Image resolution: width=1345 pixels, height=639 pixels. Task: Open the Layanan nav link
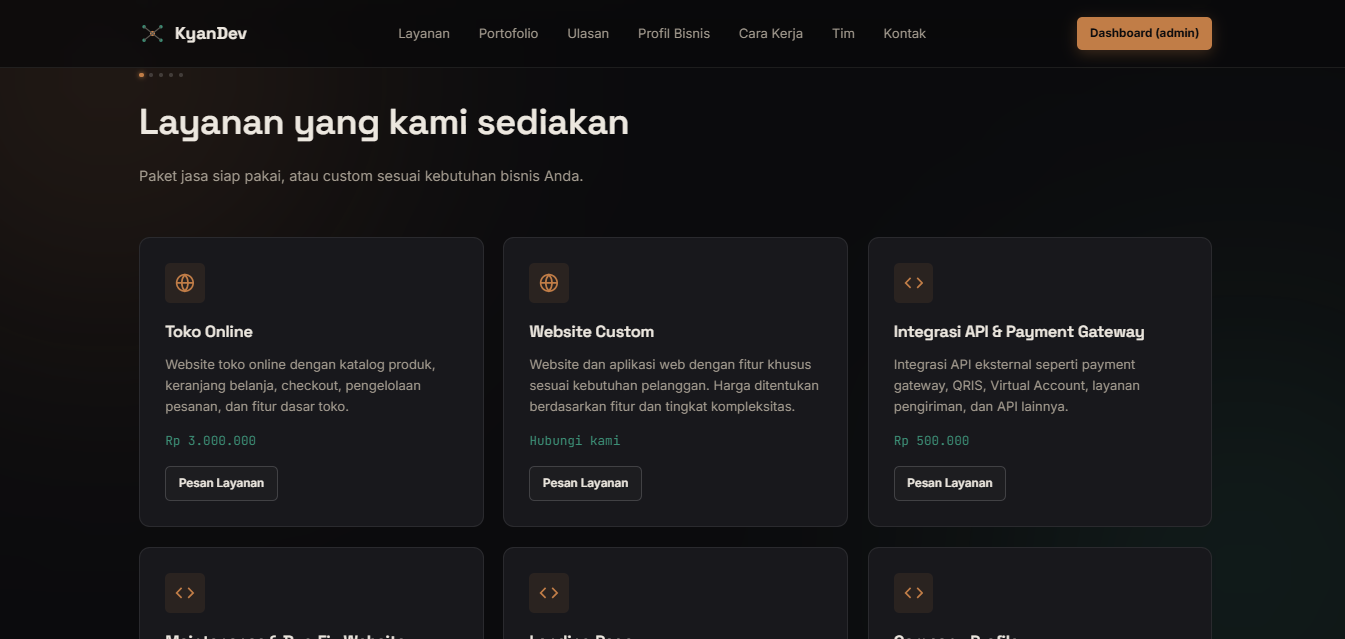tap(424, 33)
